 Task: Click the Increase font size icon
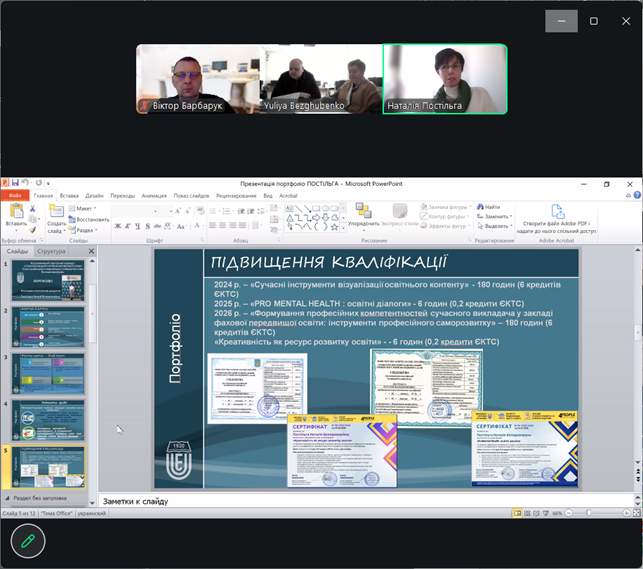pyautogui.click(x=178, y=211)
